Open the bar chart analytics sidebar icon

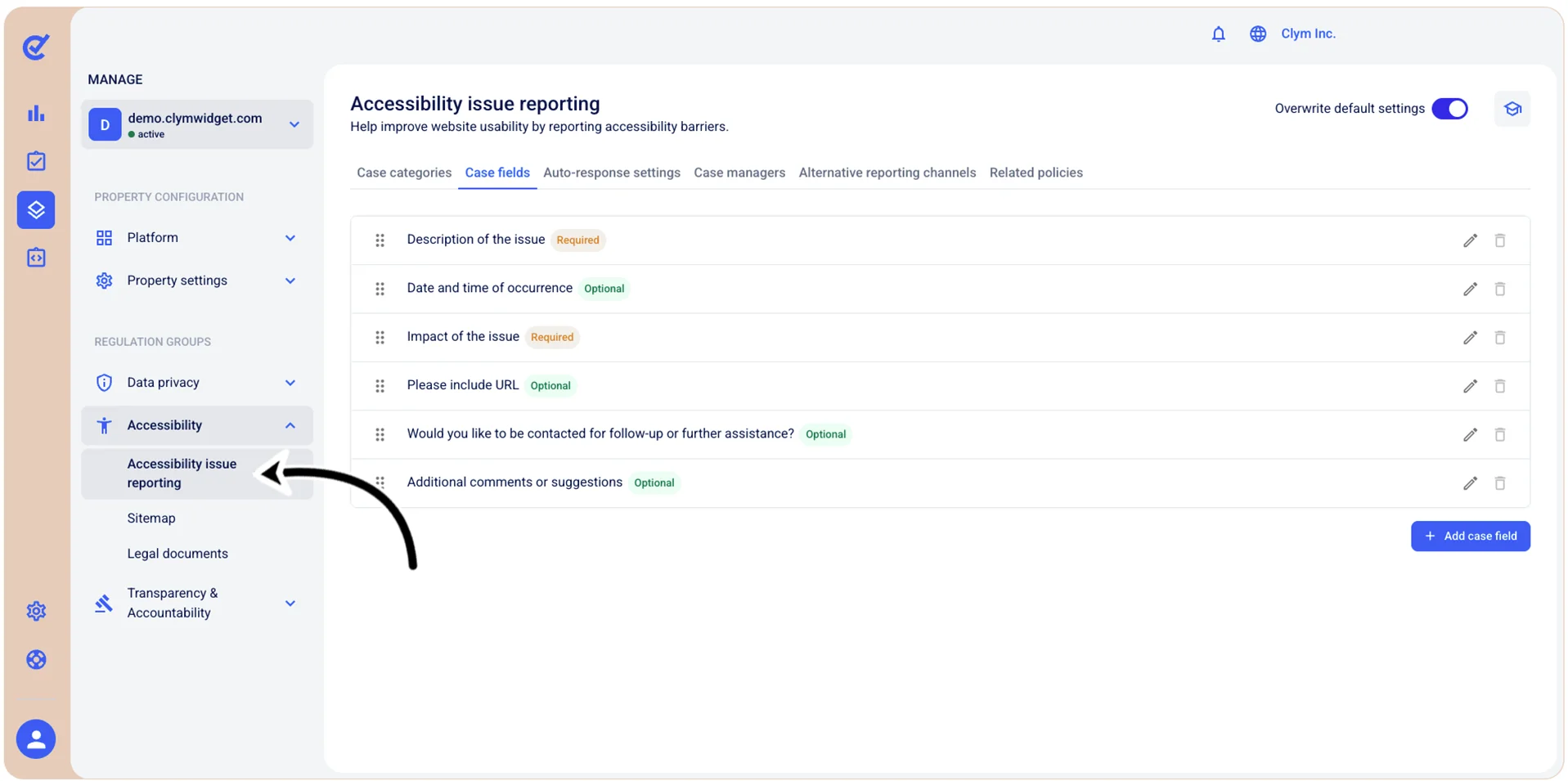(x=36, y=114)
